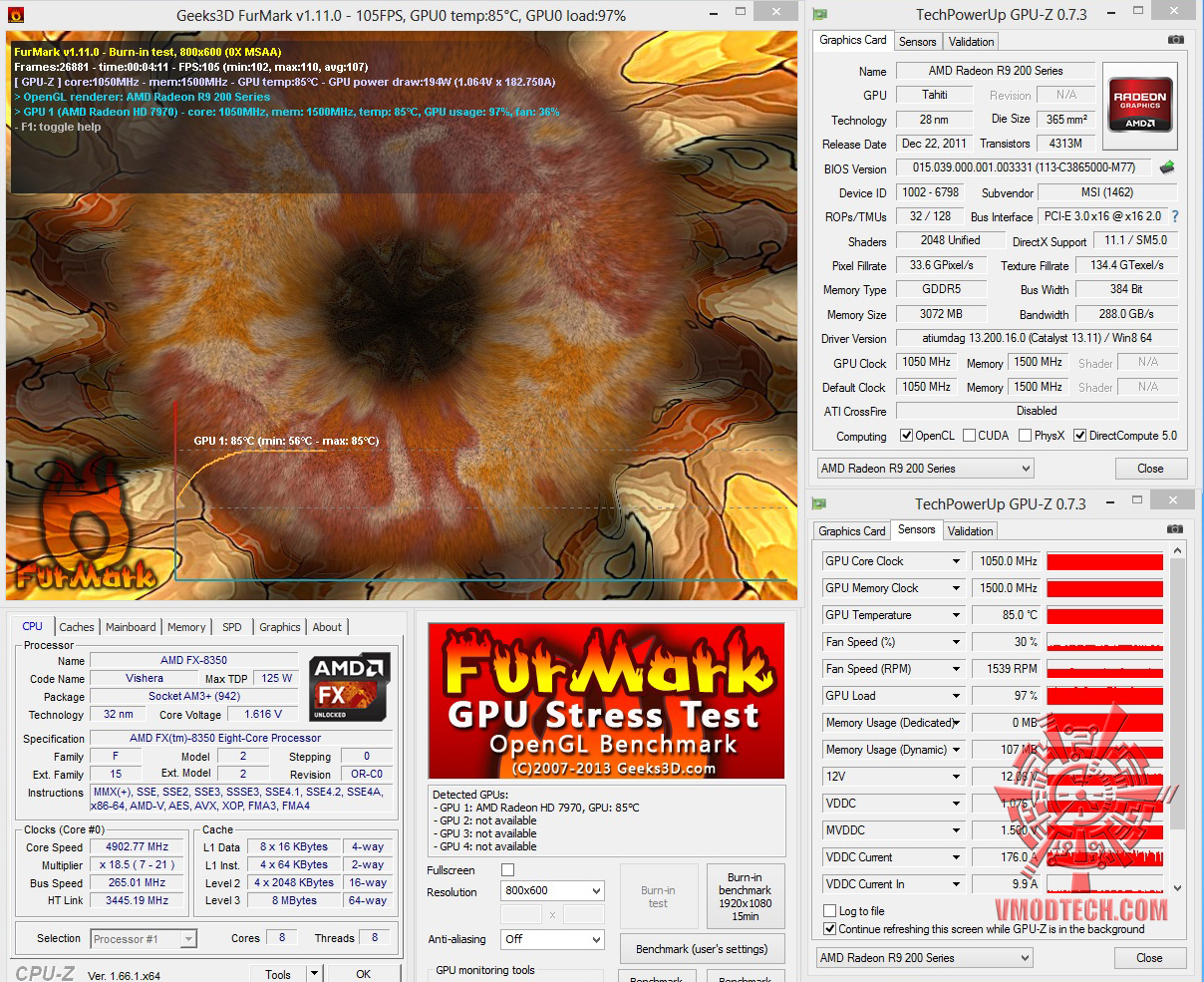
Task: Click the Bus Interface question mark help icon
Action: pos(1175,216)
